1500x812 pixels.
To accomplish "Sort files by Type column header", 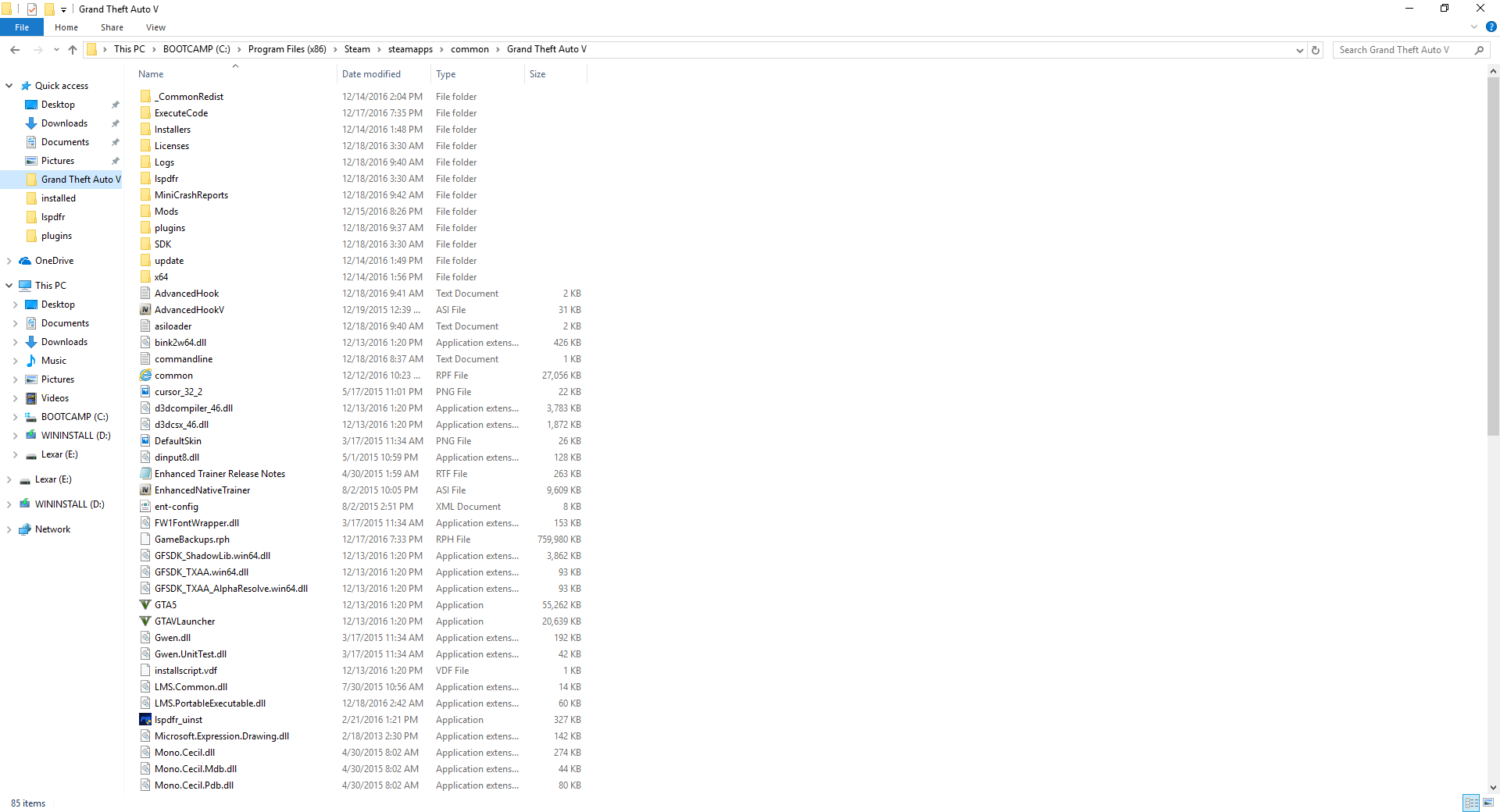I will 478,74.
